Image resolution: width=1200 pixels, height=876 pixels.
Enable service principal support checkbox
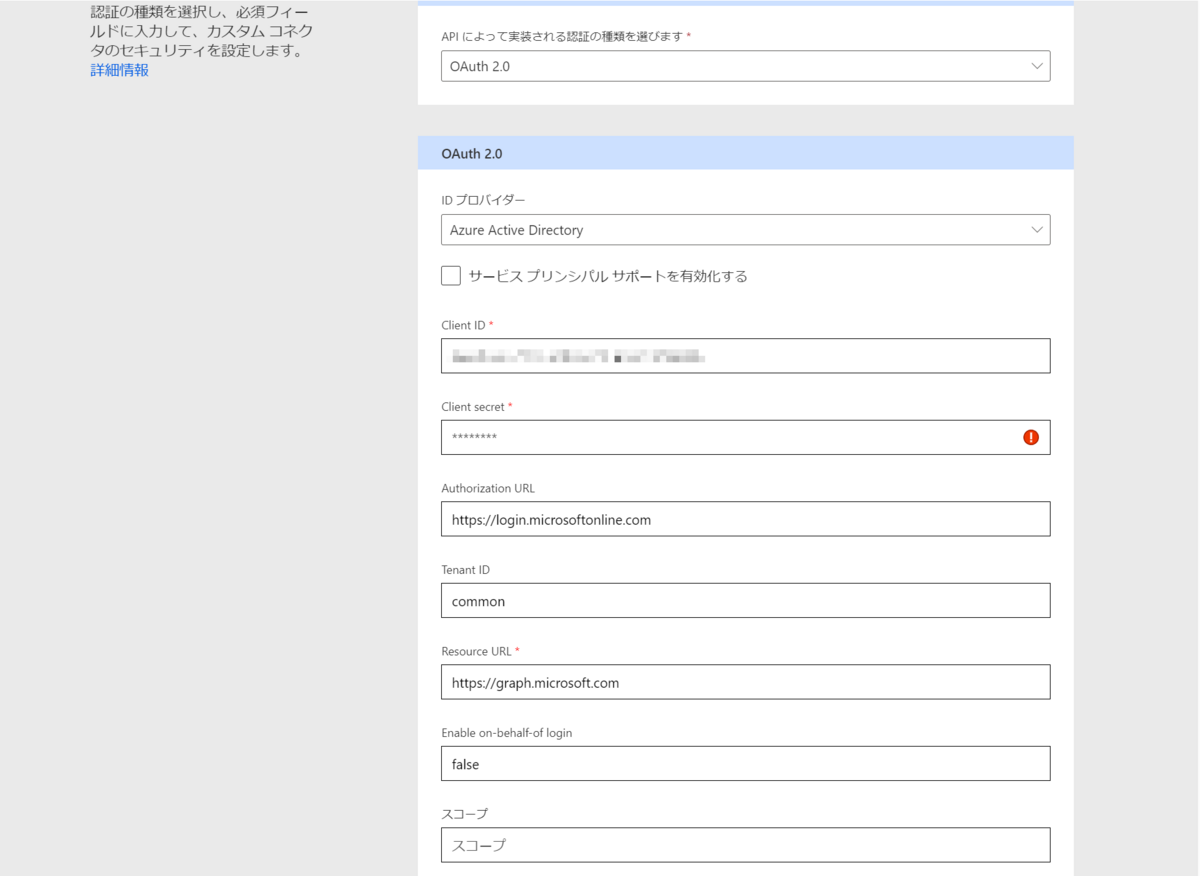click(451, 276)
